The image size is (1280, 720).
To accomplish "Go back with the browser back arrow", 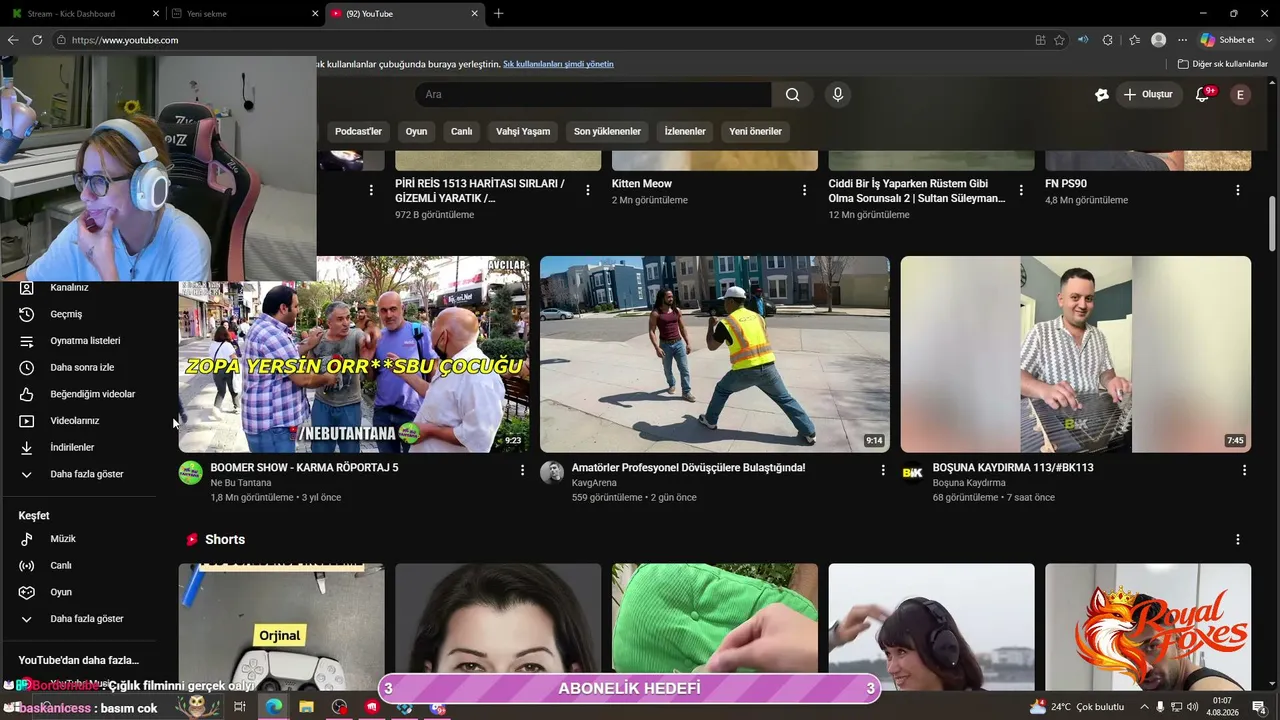I will click(12, 40).
